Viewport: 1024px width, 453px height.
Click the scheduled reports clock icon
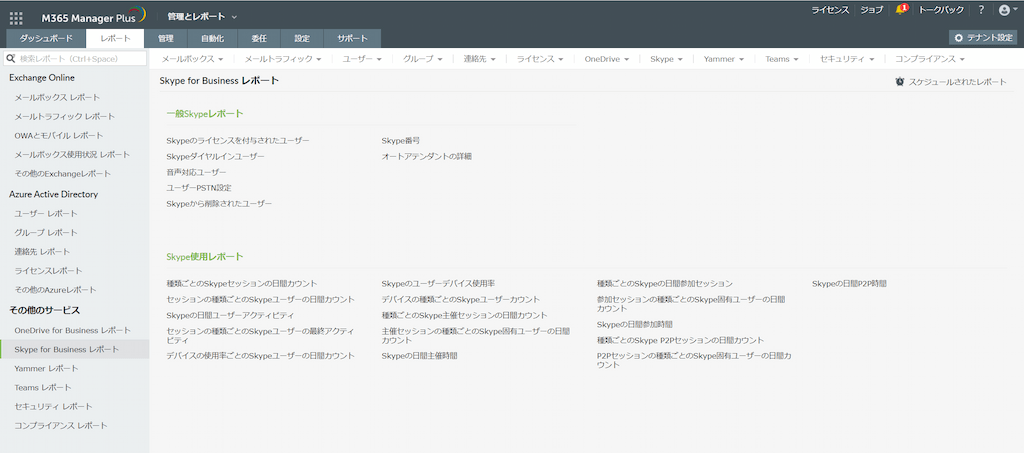pyautogui.click(x=900, y=82)
